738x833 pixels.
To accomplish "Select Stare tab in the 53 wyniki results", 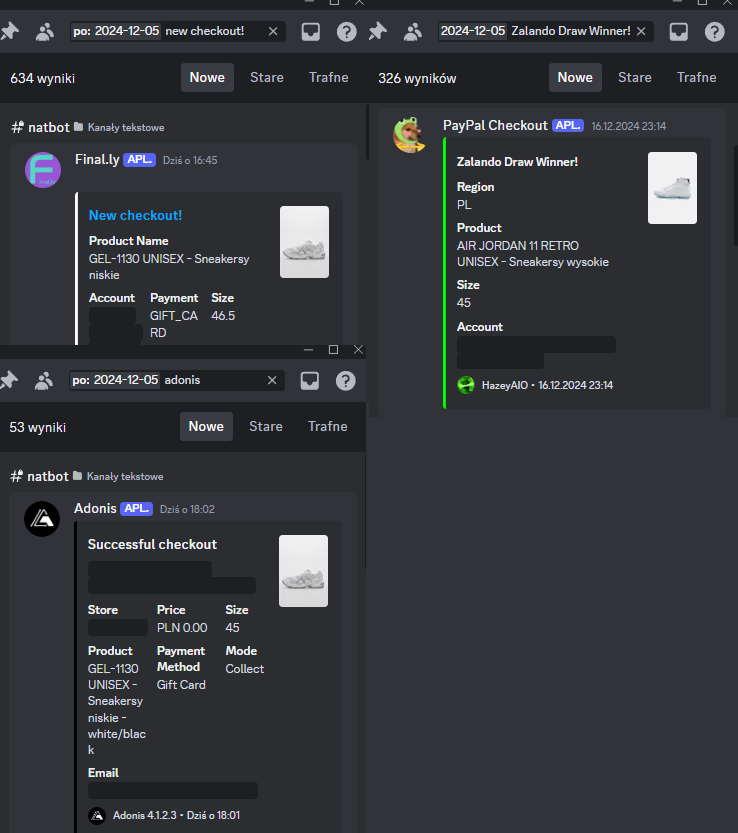I will [x=266, y=427].
